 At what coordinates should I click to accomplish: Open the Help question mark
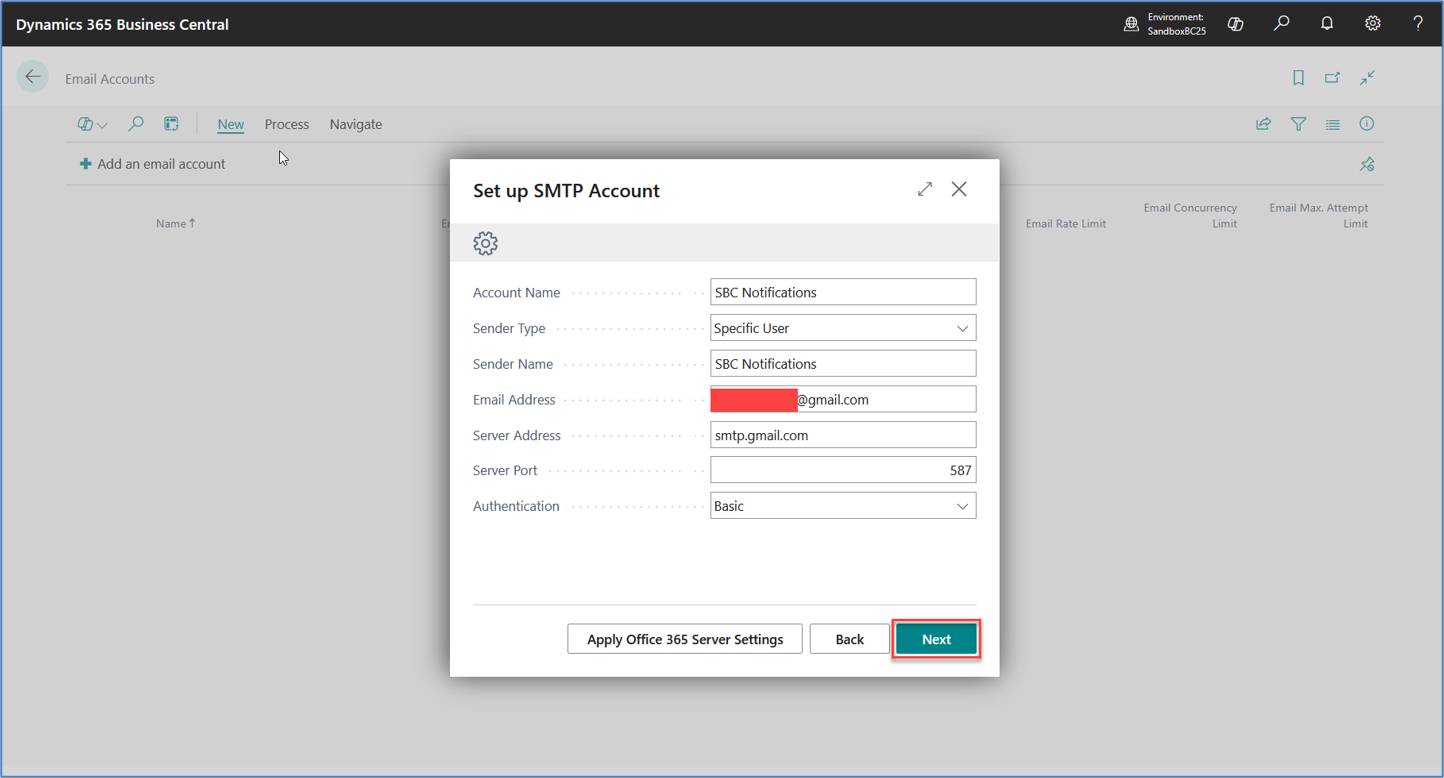click(x=1418, y=24)
